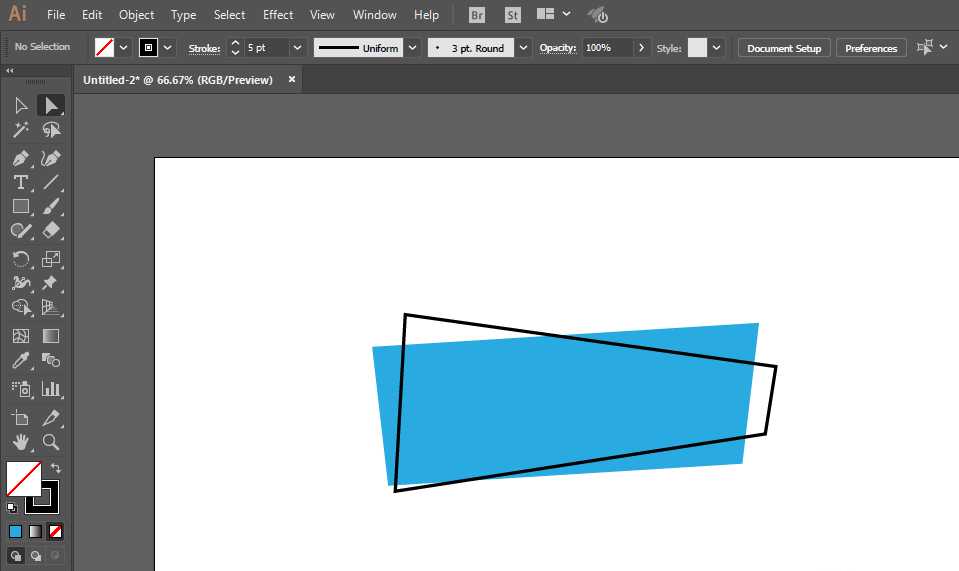The image size is (959, 571).
Task: Select the Rectangle tool
Action: tap(20, 206)
